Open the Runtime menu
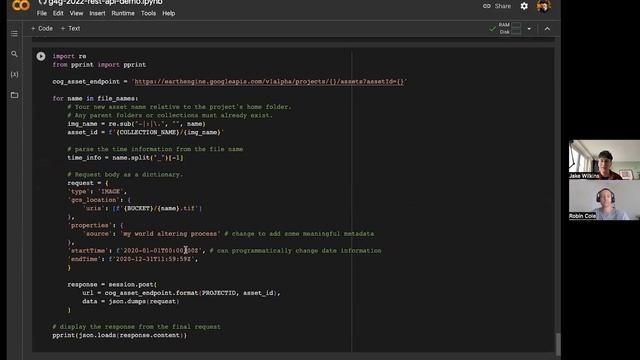 click(123, 13)
